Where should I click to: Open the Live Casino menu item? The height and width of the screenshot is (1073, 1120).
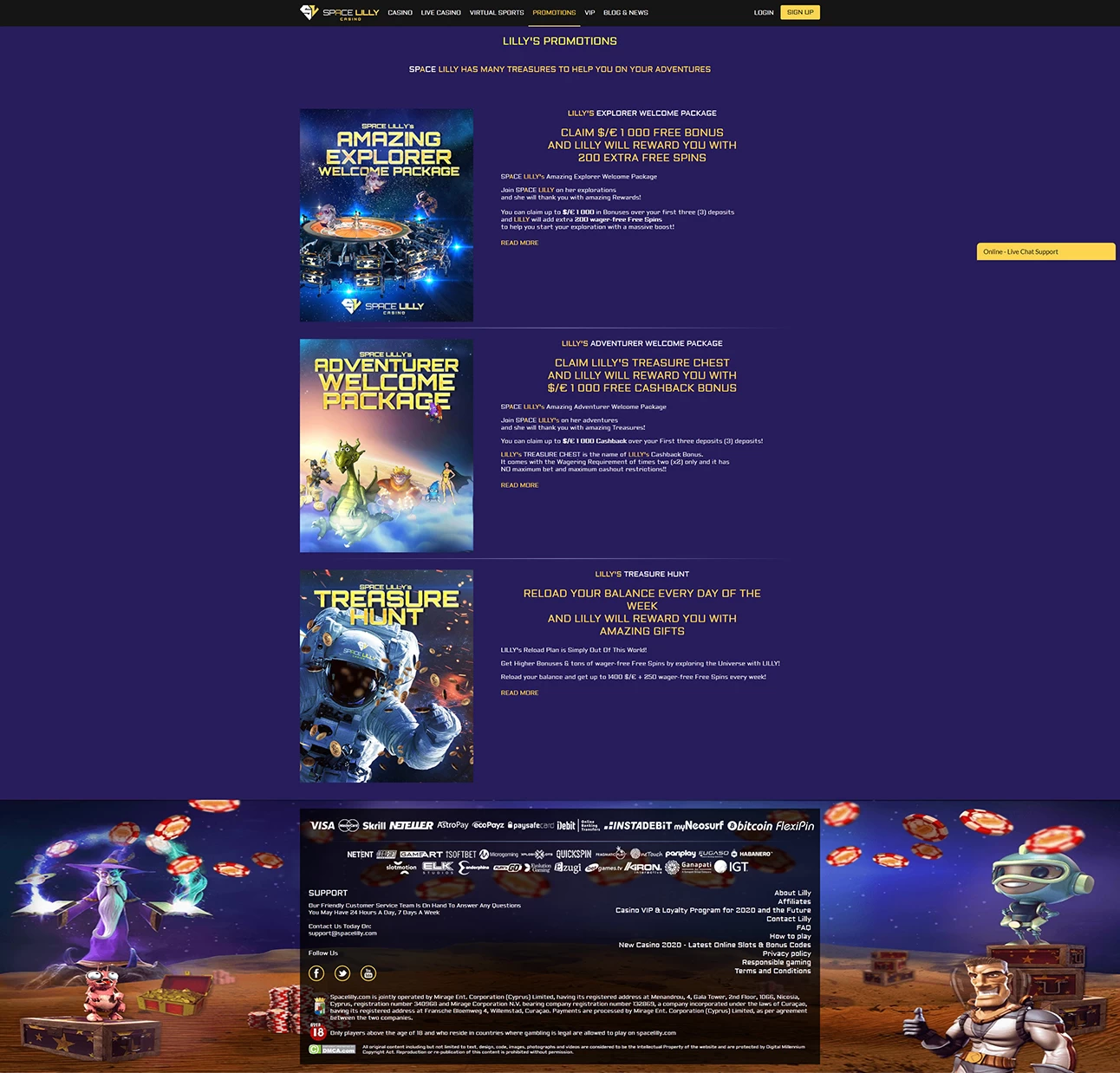click(440, 13)
